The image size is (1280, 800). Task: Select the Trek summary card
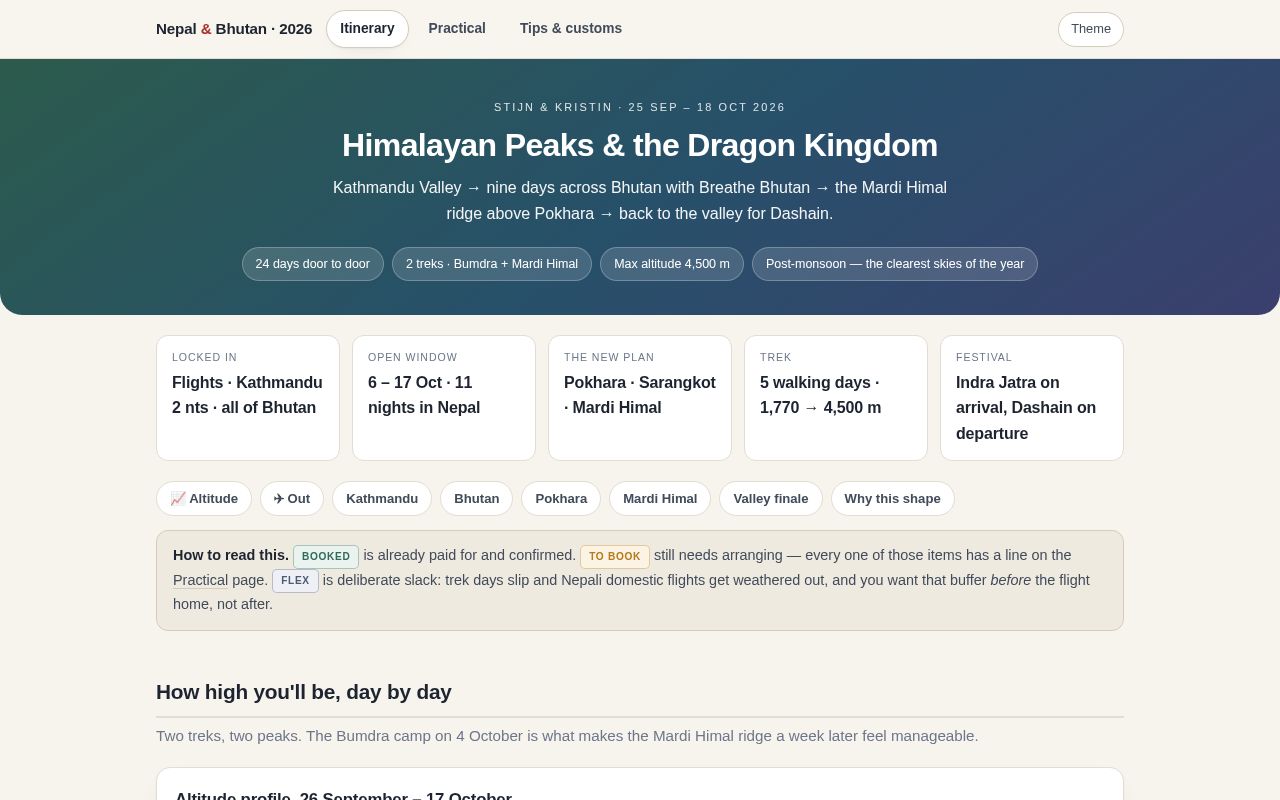coord(836,398)
